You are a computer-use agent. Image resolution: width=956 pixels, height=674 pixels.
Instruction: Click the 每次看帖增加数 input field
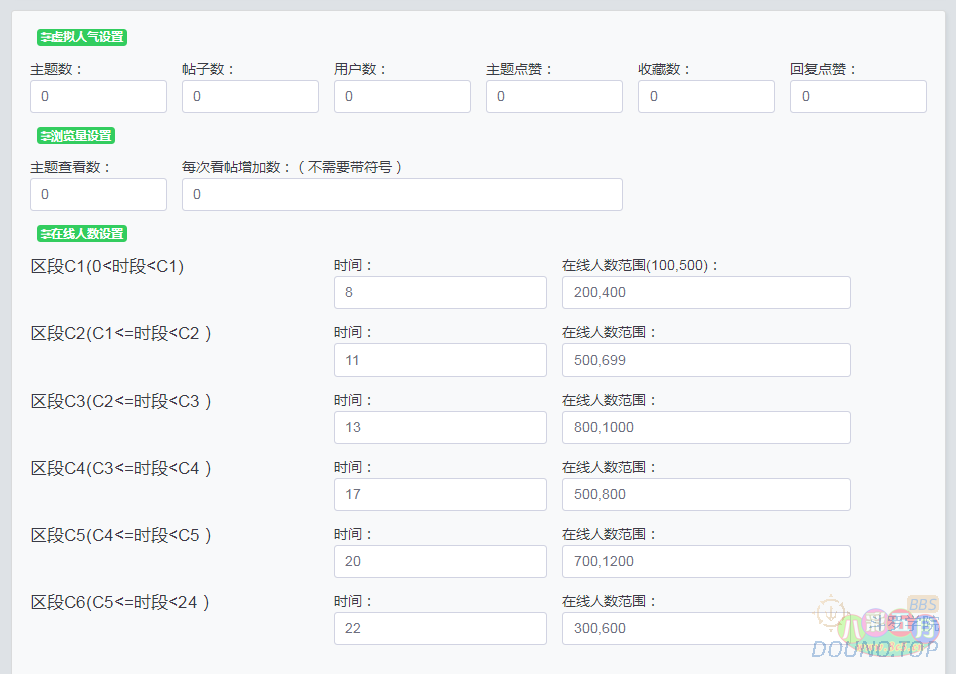point(402,195)
